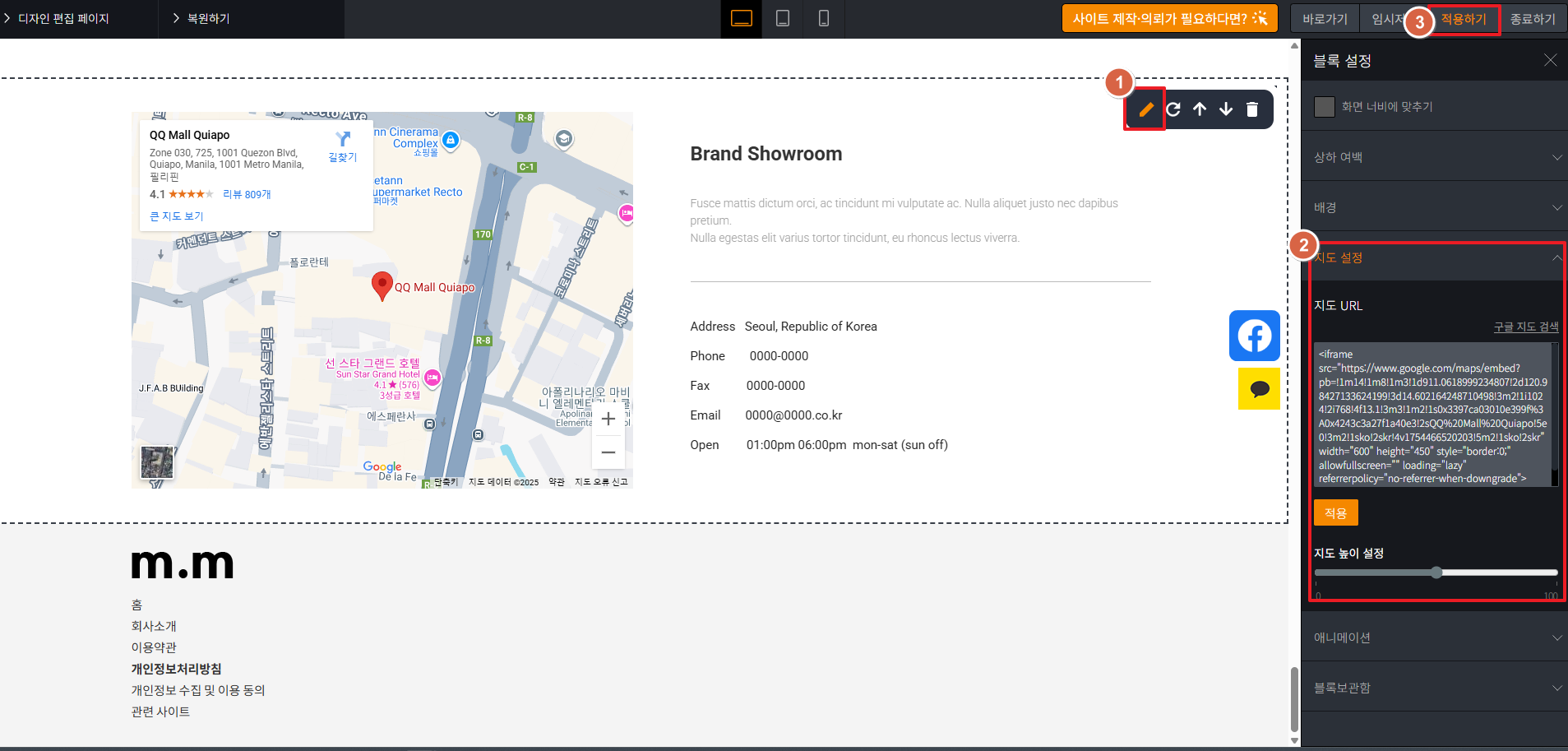Switch to mobile phone preview icon
Viewport: 1568px width, 751px height.
click(823, 19)
